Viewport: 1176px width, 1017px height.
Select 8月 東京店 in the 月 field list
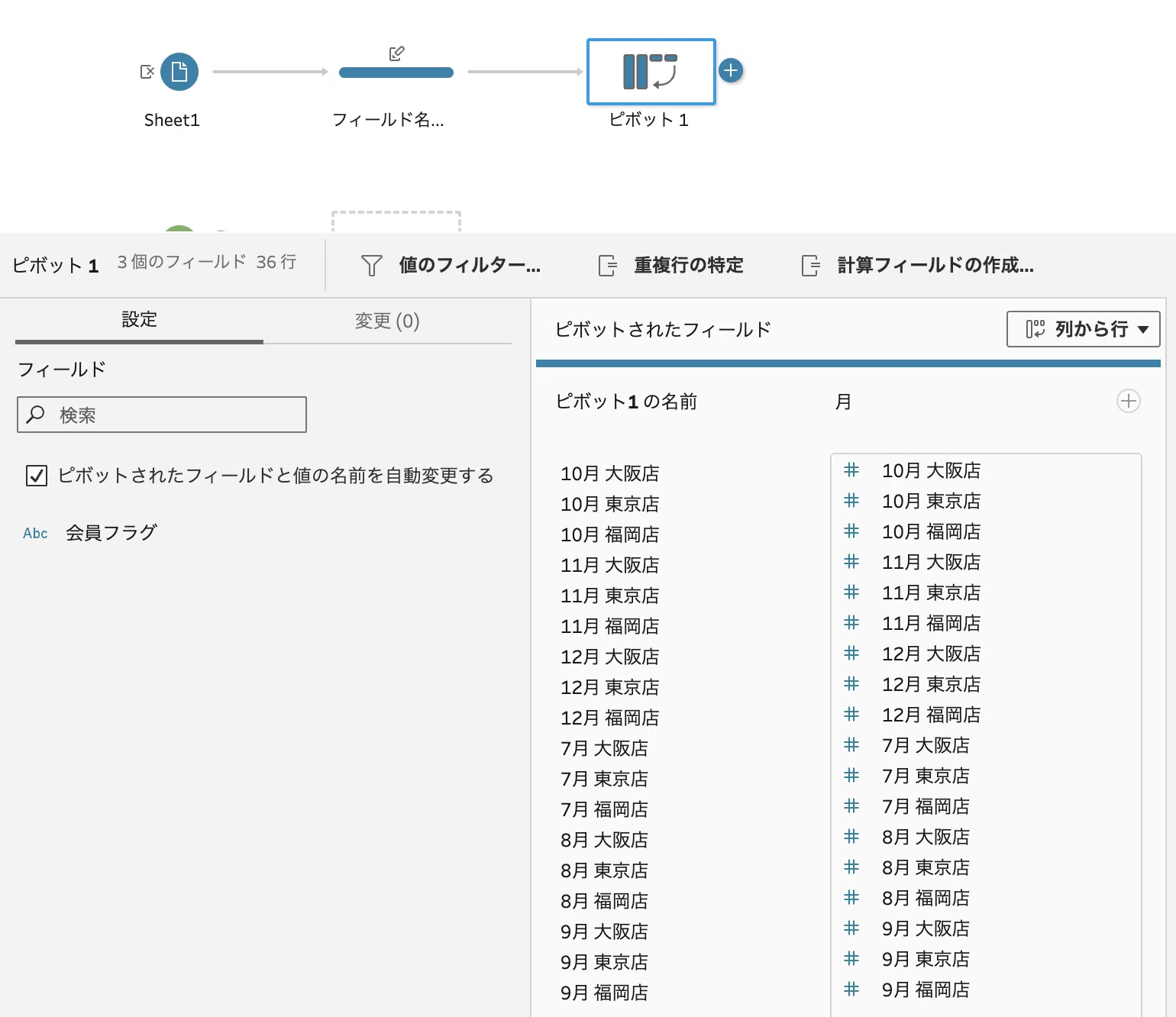pyautogui.click(x=926, y=867)
